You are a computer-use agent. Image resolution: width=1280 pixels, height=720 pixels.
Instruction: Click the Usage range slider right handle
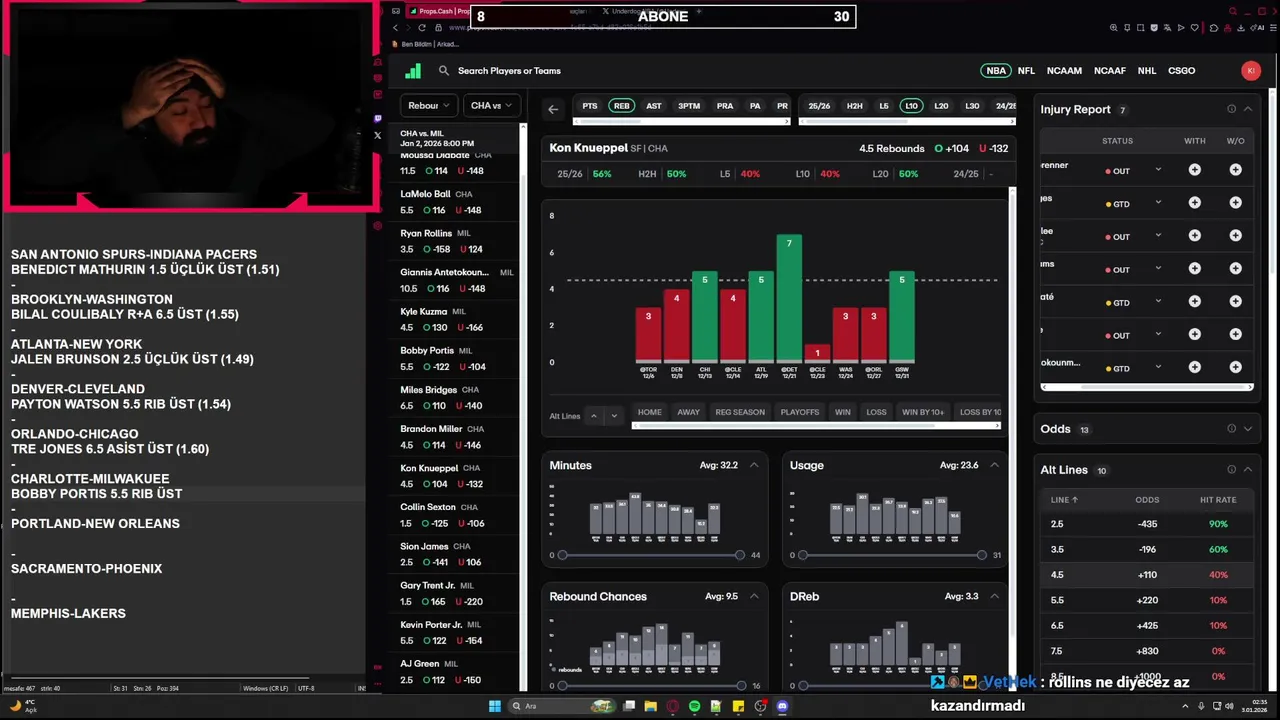(x=982, y=555)
